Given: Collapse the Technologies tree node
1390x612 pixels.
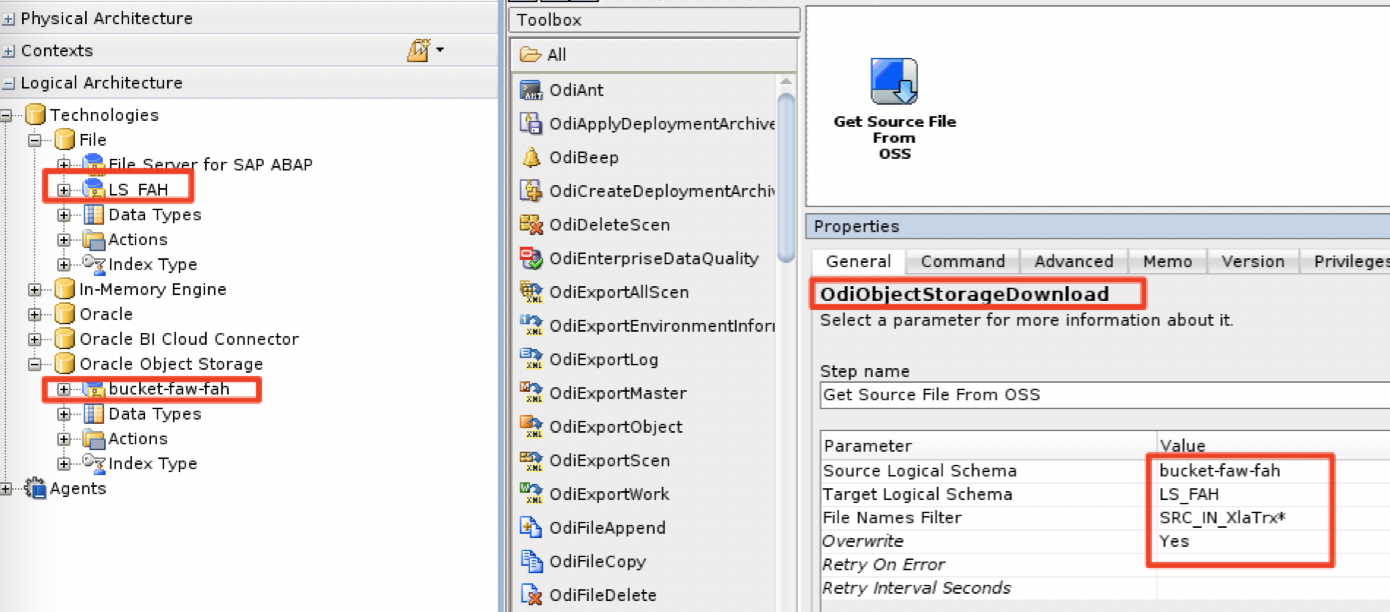Looking at the screenshot, I should coord(9,114).
